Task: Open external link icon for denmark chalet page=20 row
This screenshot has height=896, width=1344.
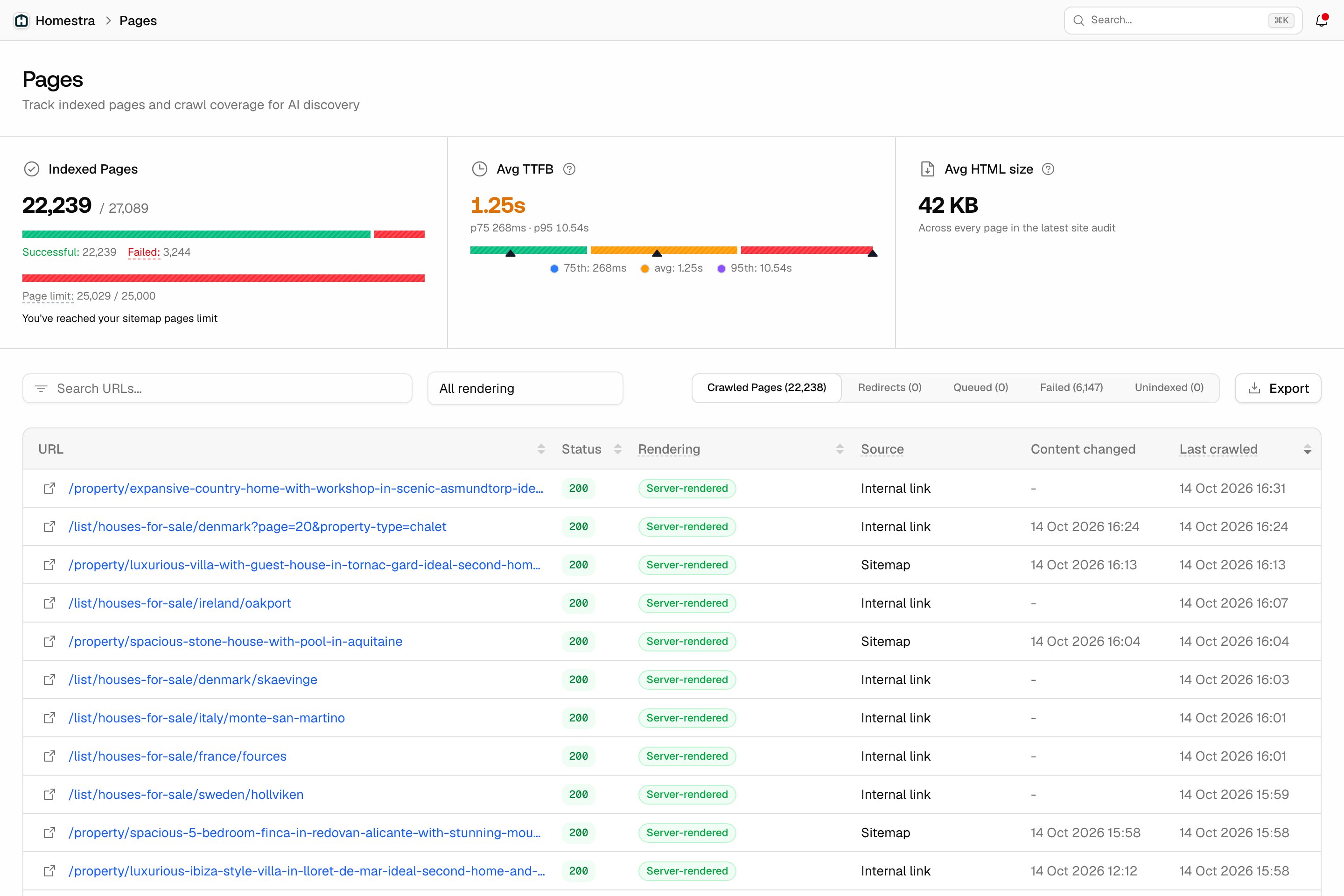Action: pos(50,527)
